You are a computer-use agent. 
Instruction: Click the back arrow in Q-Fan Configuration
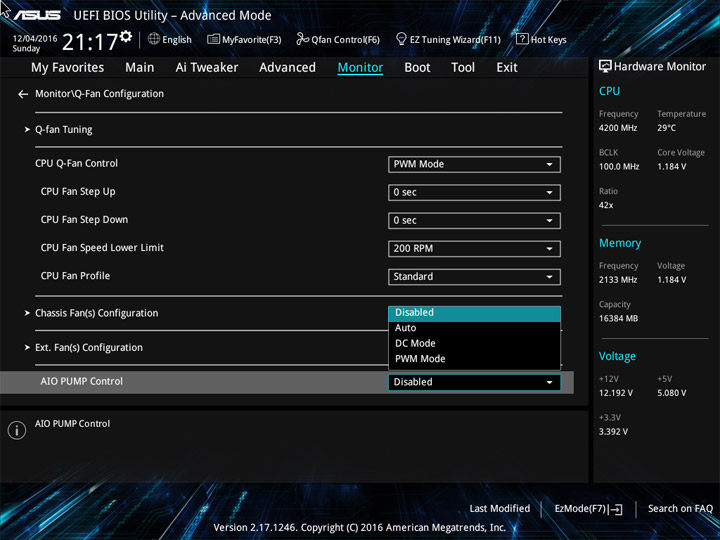23,94
